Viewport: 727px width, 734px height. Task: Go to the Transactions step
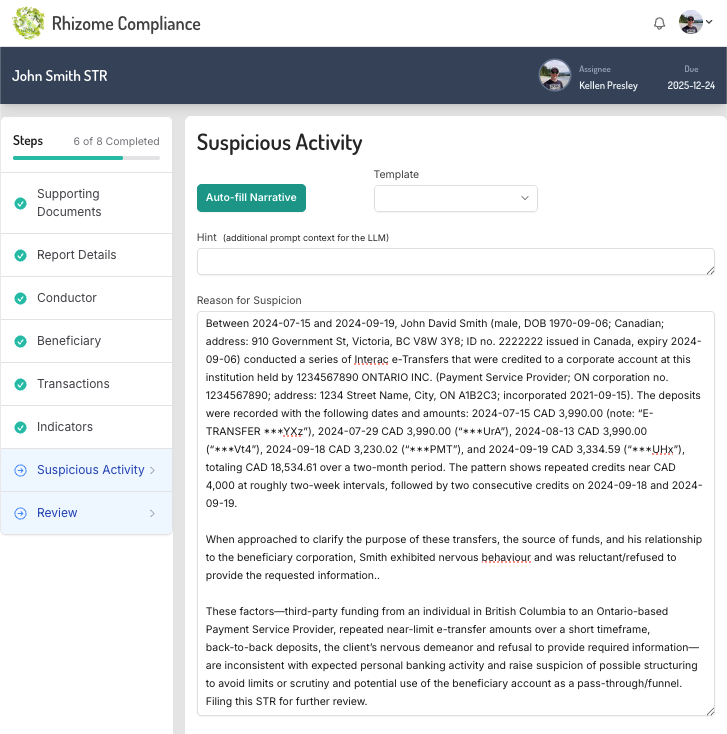pyautogui.click(x=73, y=384)
